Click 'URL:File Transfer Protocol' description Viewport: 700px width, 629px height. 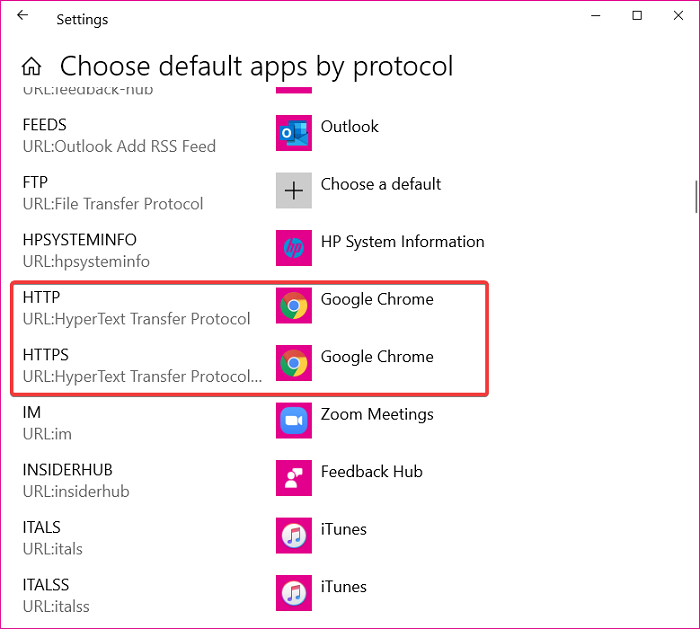113,204
